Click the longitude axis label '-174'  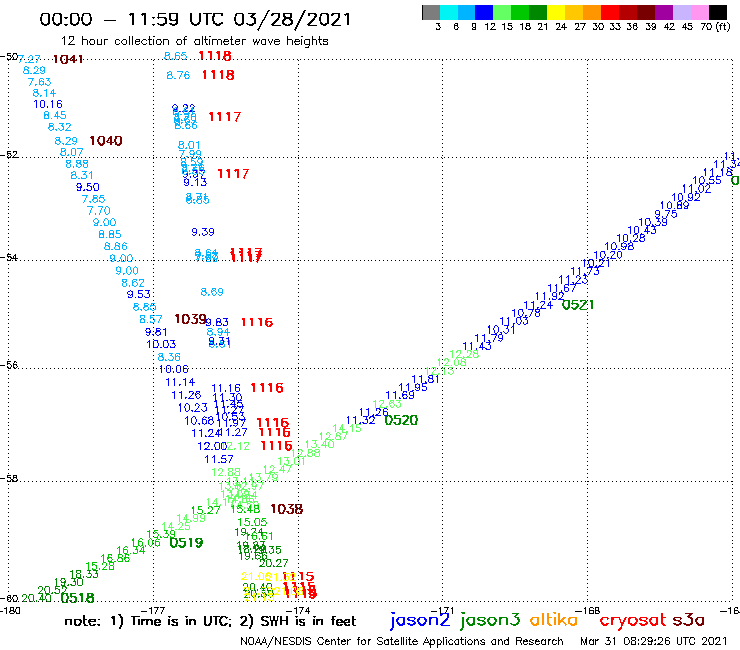click(x=298, y=610)
